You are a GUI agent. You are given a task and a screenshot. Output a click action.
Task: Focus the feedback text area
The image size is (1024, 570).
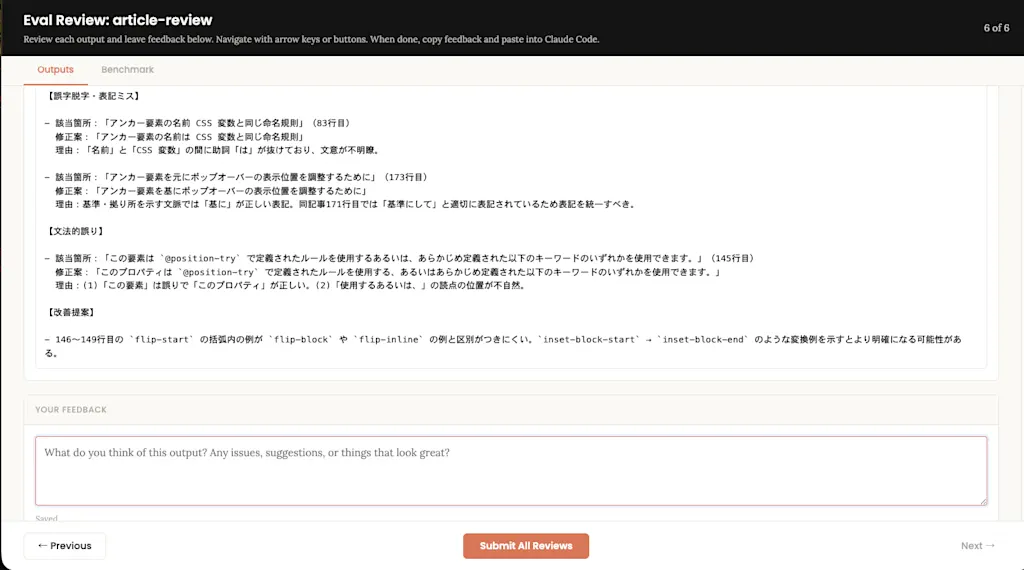click(x=511, y=471)
